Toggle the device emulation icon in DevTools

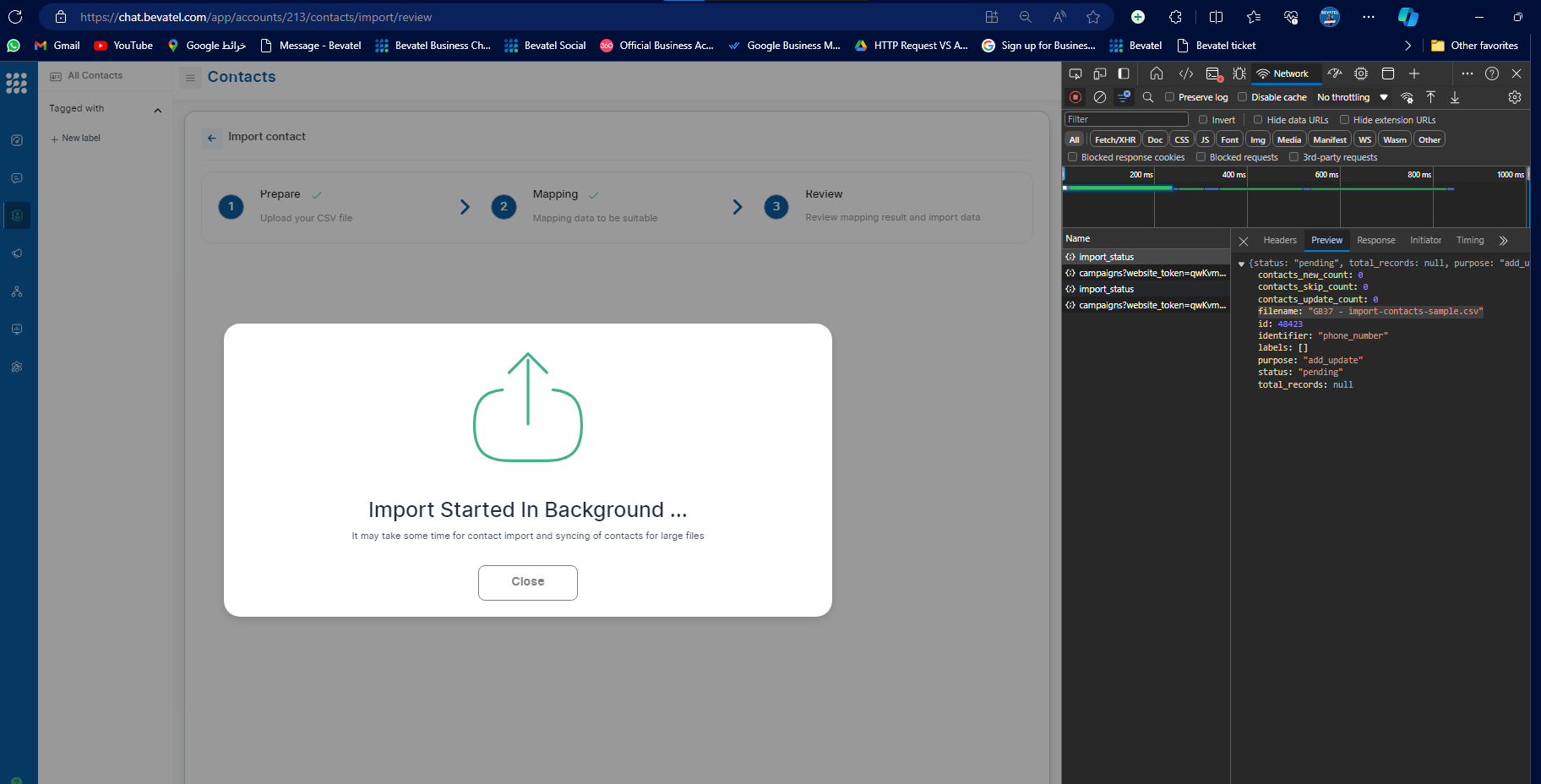pyautogui.click(x=1099, y=73)
